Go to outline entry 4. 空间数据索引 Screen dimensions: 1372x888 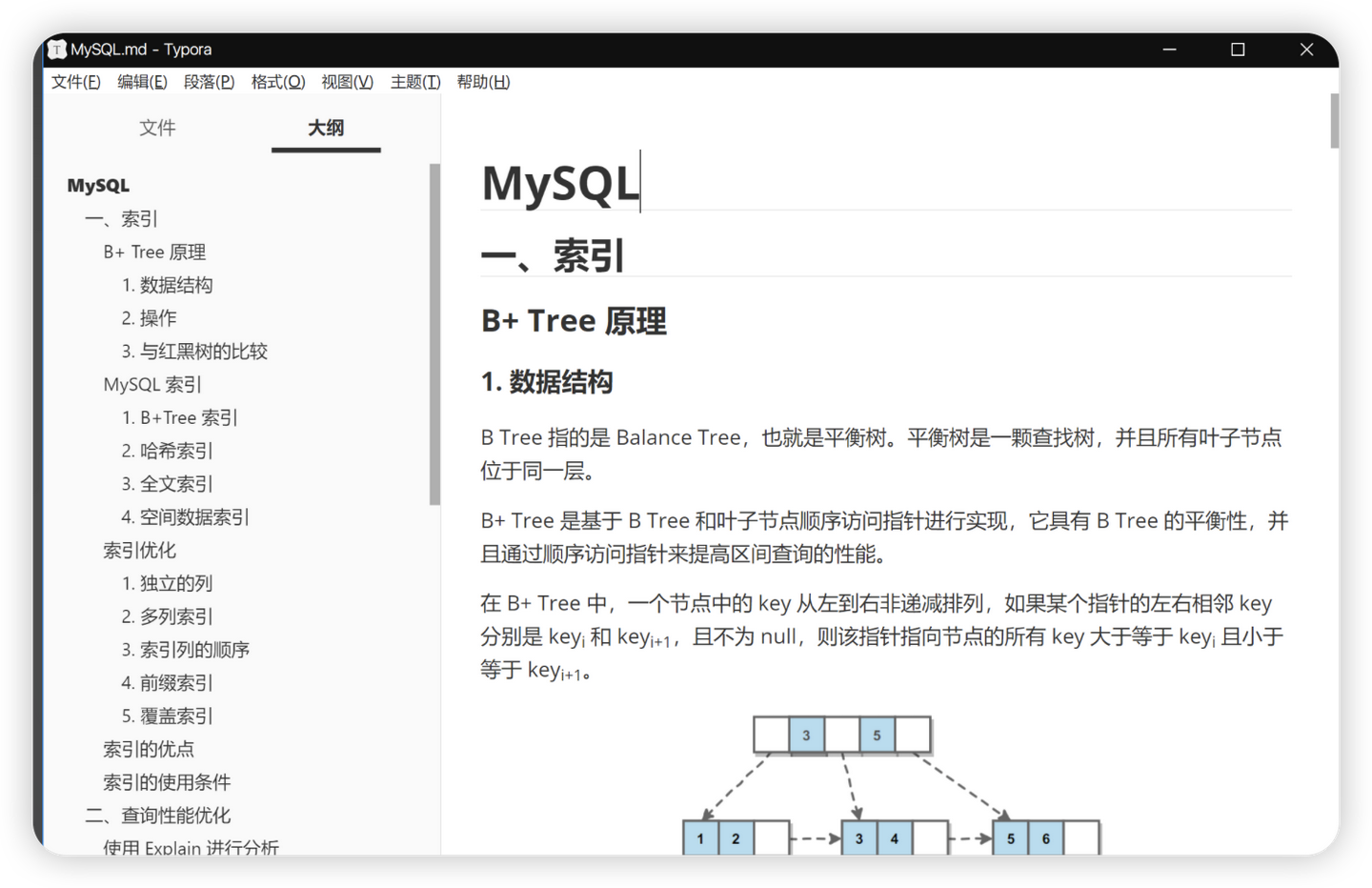(x=185, y=517)
